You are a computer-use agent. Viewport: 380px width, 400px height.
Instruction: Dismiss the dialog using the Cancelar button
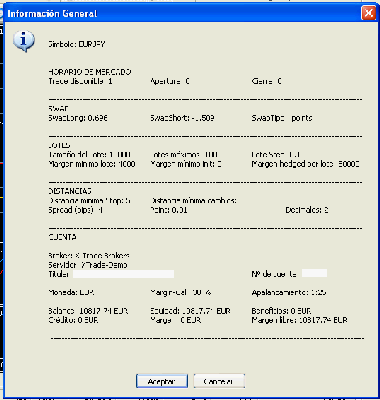tap(219, 381)
